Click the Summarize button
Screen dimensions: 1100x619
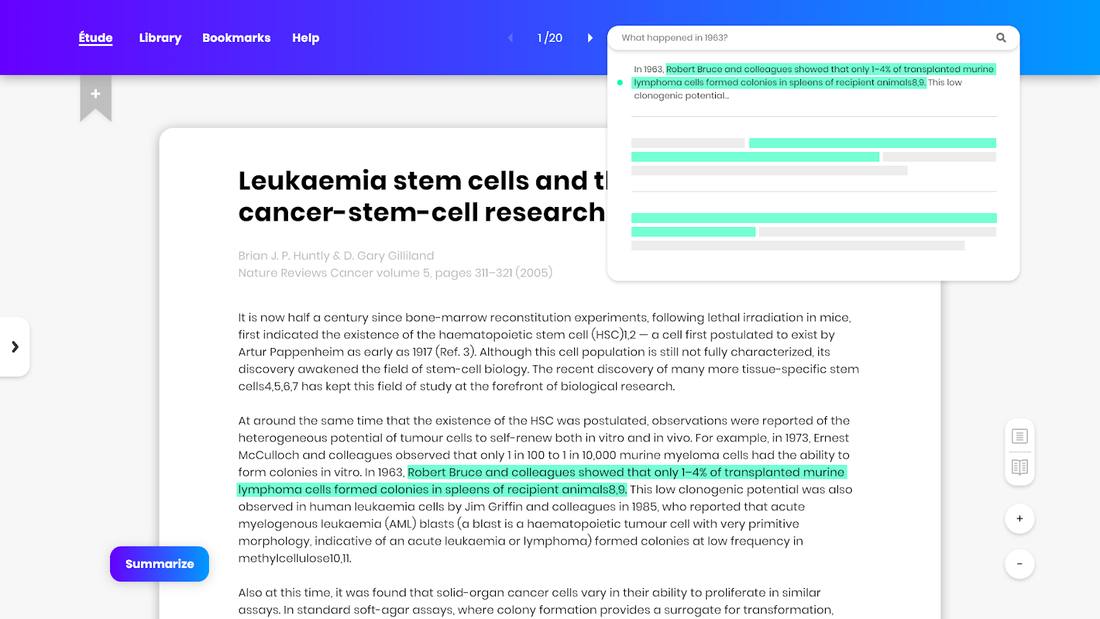pyautogui.click(x=159, y=564)
